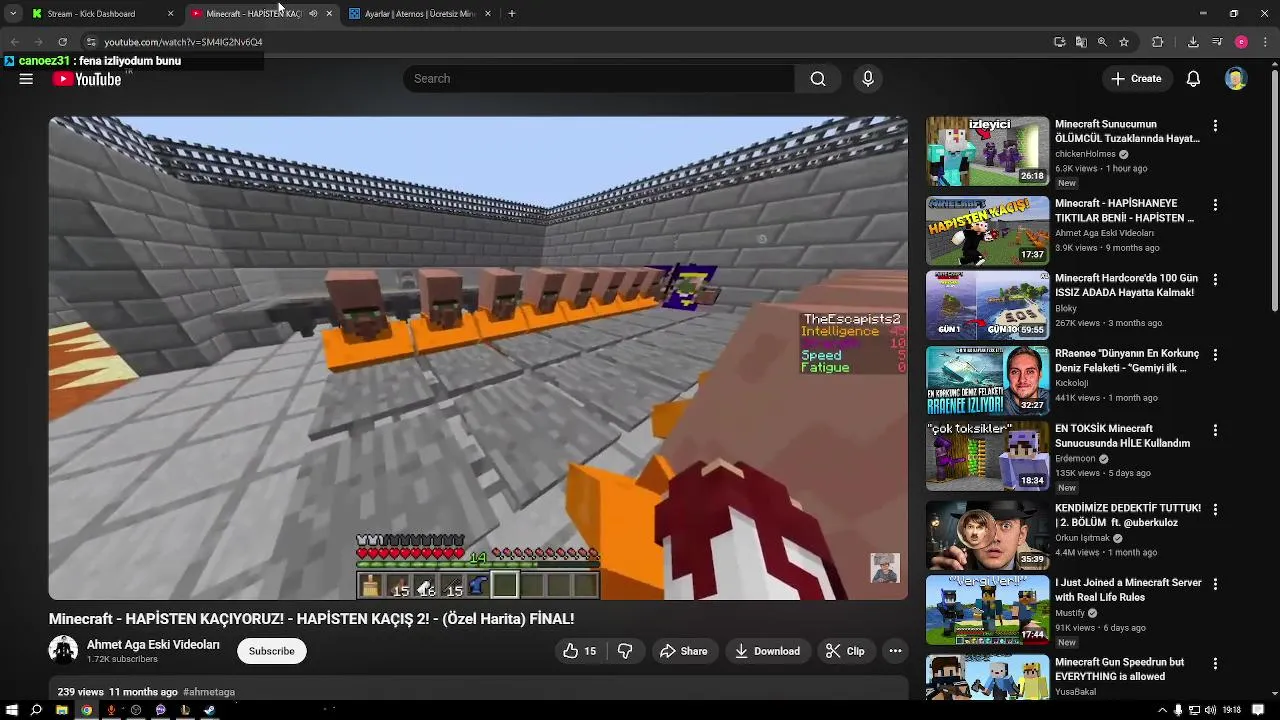This screenshot has width=1280, height=720.
Task: Click channel watermark in video corner
Action: [x=885, y=568]
